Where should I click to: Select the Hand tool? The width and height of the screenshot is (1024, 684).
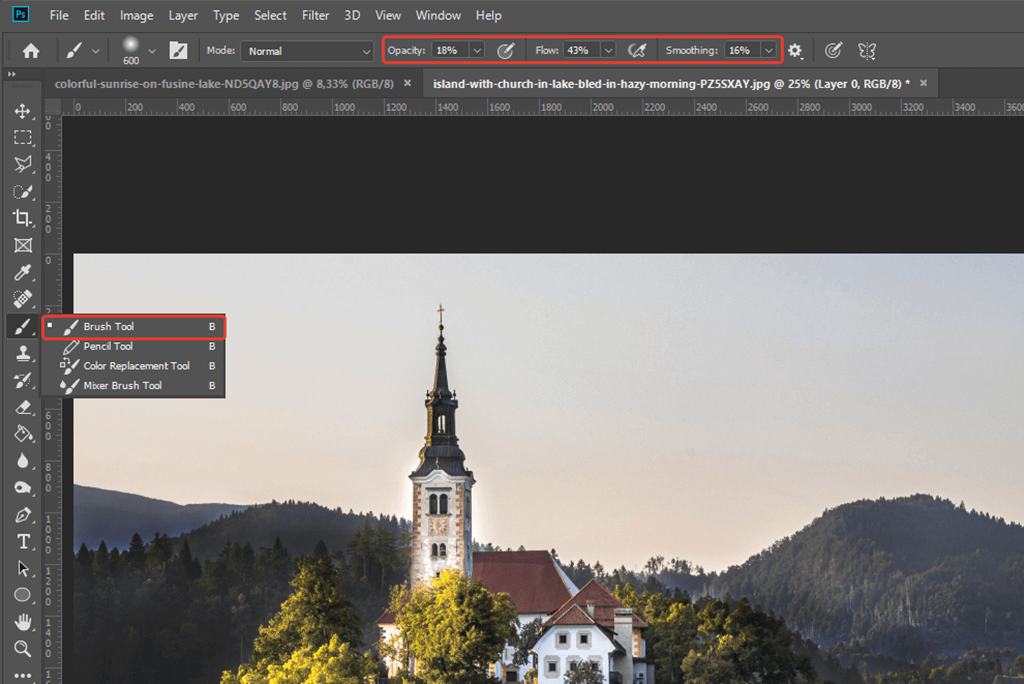[x=23, y=622]
